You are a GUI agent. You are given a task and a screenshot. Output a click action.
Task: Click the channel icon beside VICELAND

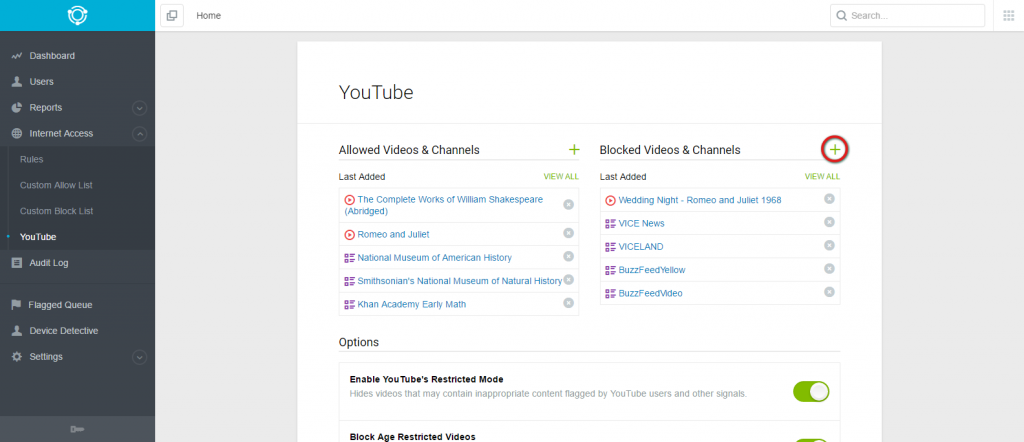(611, 247)
